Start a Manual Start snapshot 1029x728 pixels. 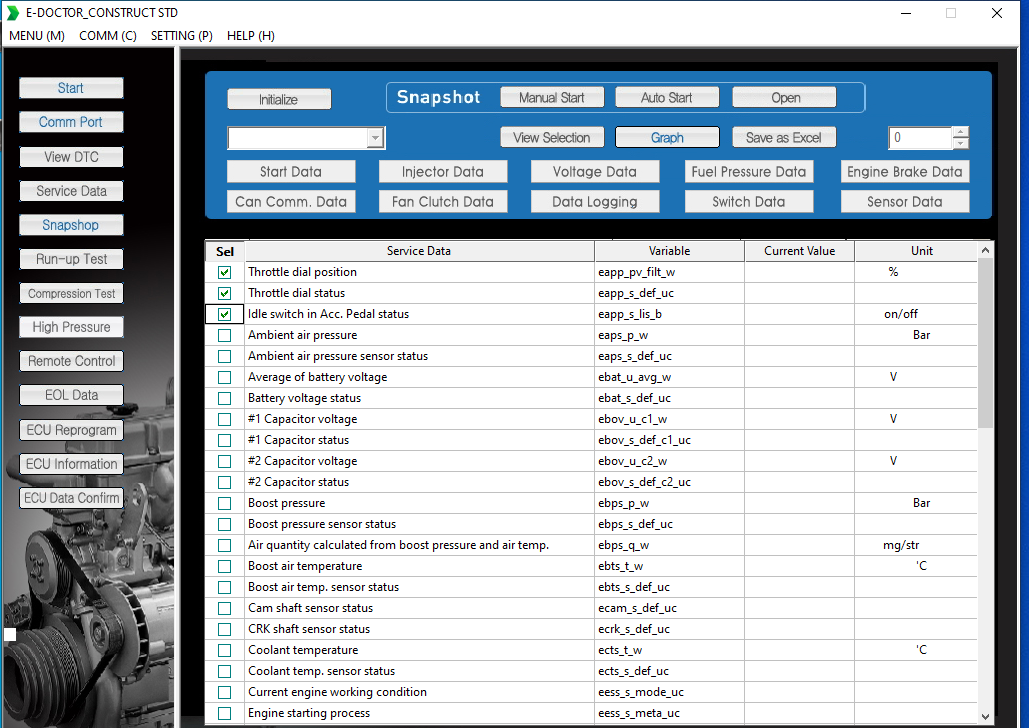click(551, 97)
